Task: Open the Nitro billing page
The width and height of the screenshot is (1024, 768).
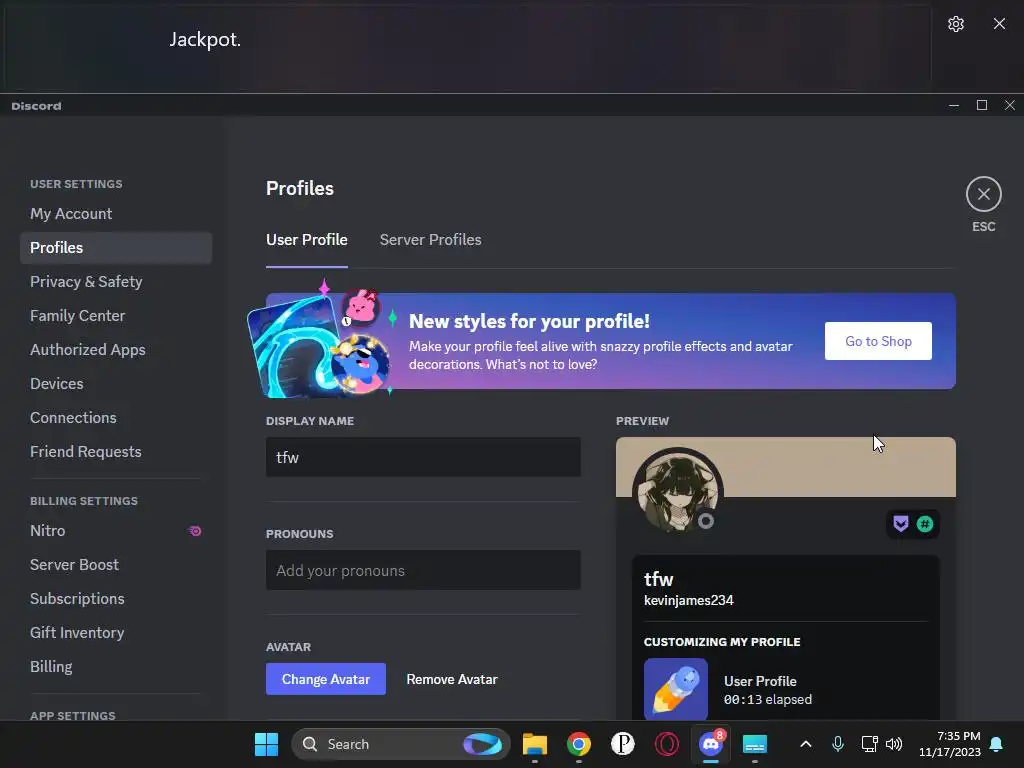Action: coord(116,531)
